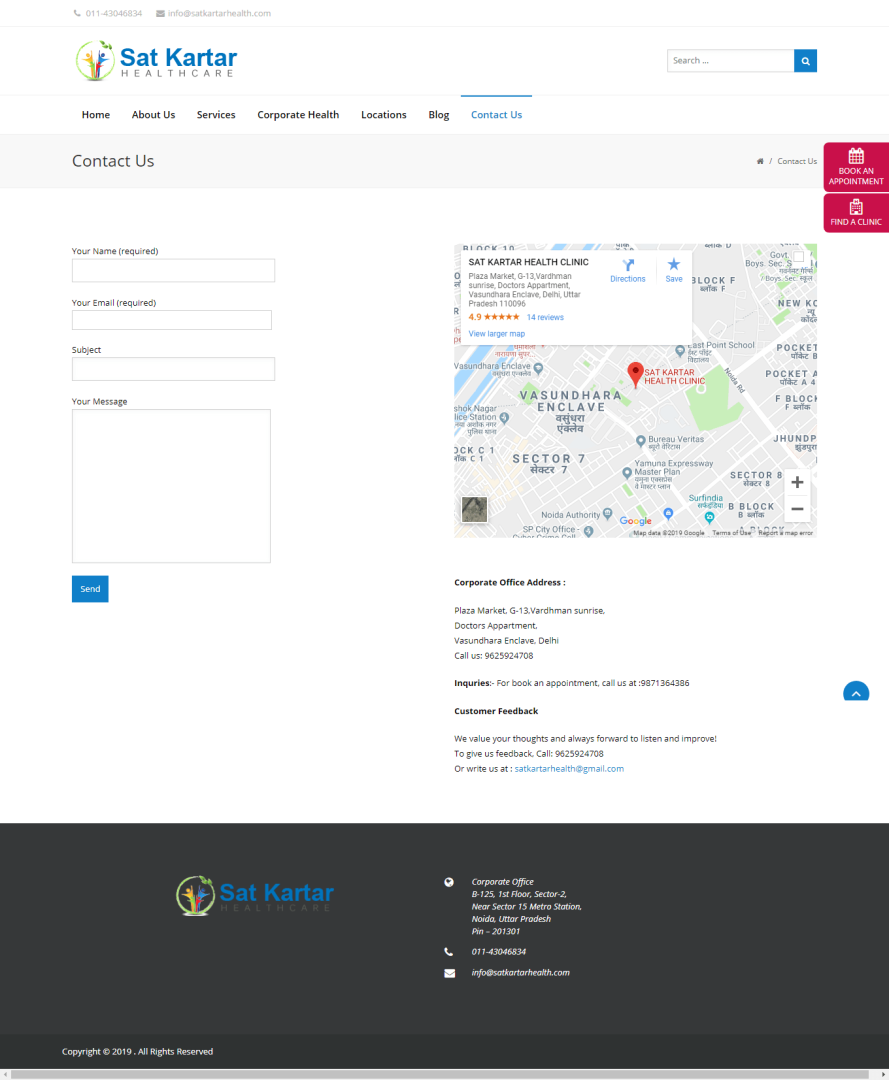Viewport: 889px width, 1080px height.
Task: Switch map to satellite view thumbnail
Action: pos(474,509)
